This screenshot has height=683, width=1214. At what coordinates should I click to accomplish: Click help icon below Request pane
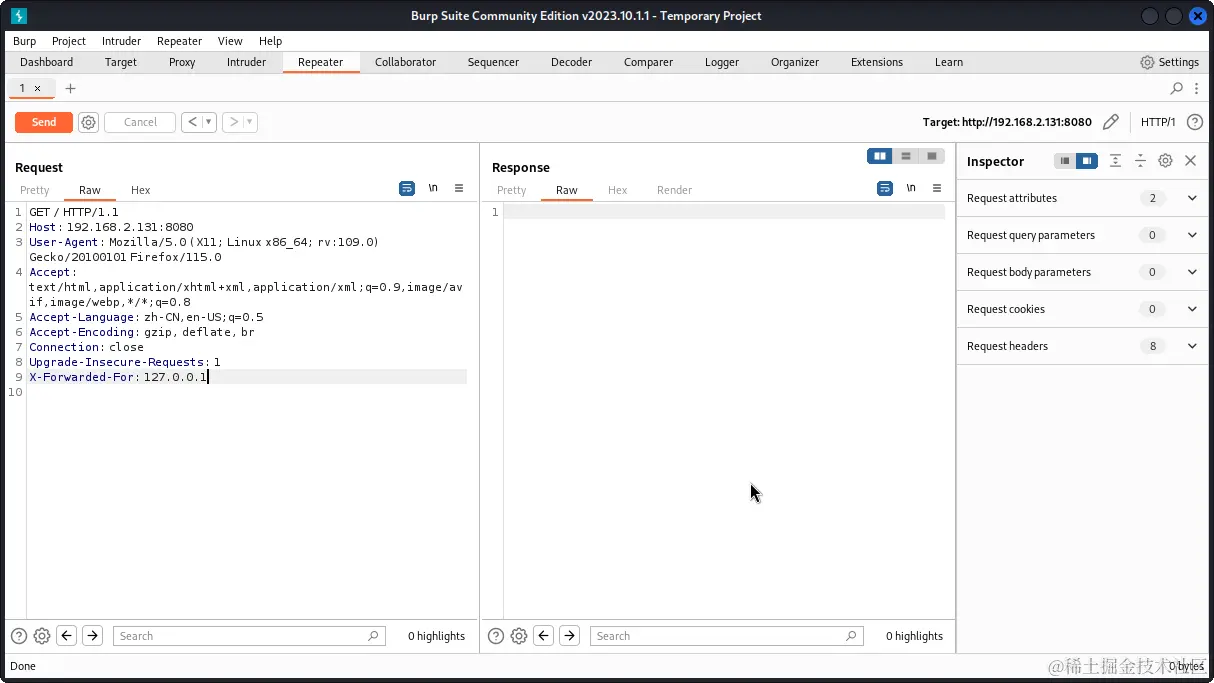coord(18,636)
